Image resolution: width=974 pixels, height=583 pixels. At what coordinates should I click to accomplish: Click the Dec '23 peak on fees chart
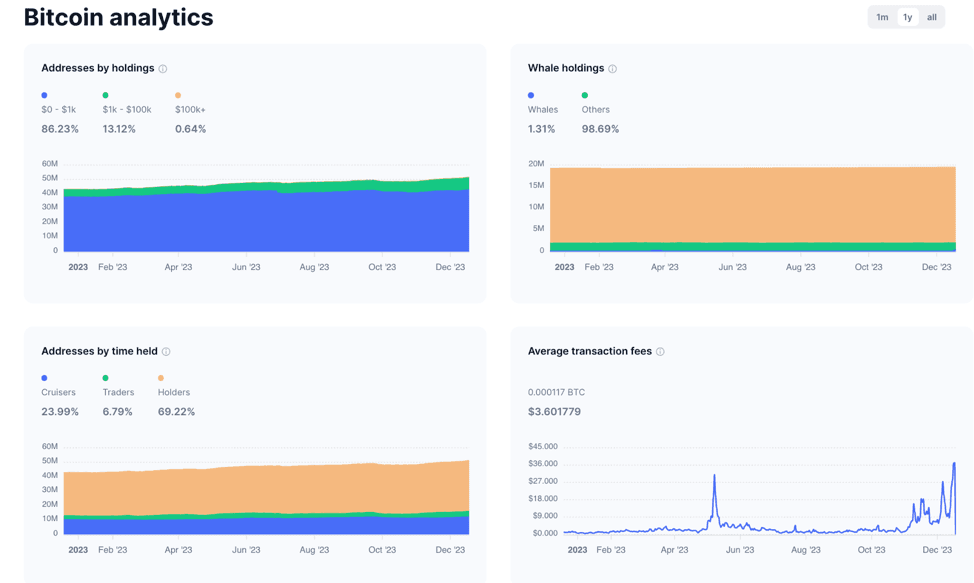tap(954, 464)
